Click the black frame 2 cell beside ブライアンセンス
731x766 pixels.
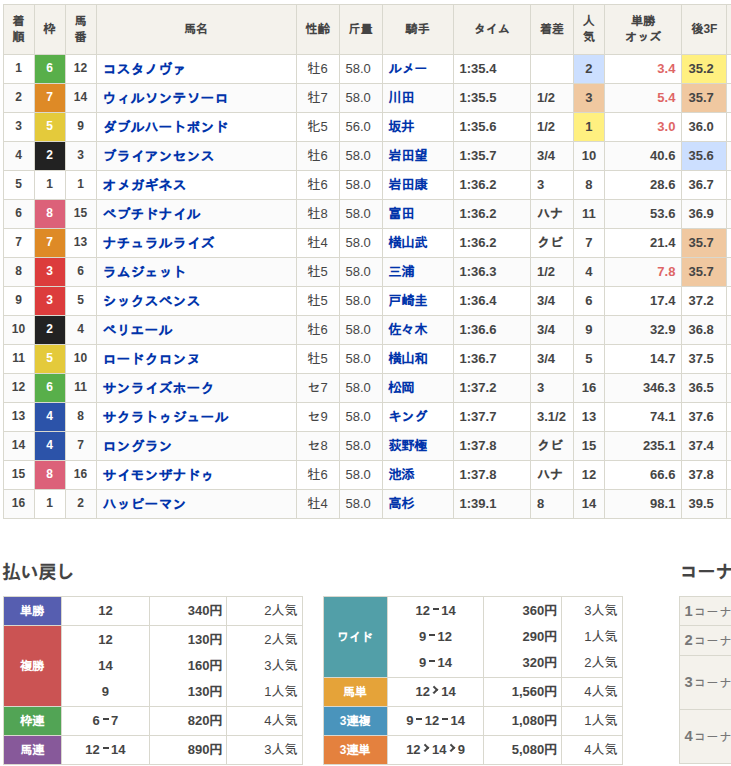coord(50,156)
